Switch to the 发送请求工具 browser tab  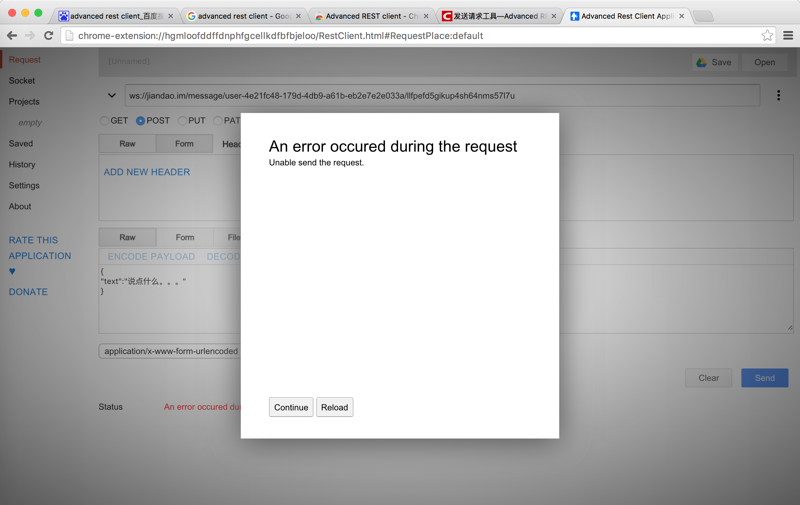click(x=499, y=16)
